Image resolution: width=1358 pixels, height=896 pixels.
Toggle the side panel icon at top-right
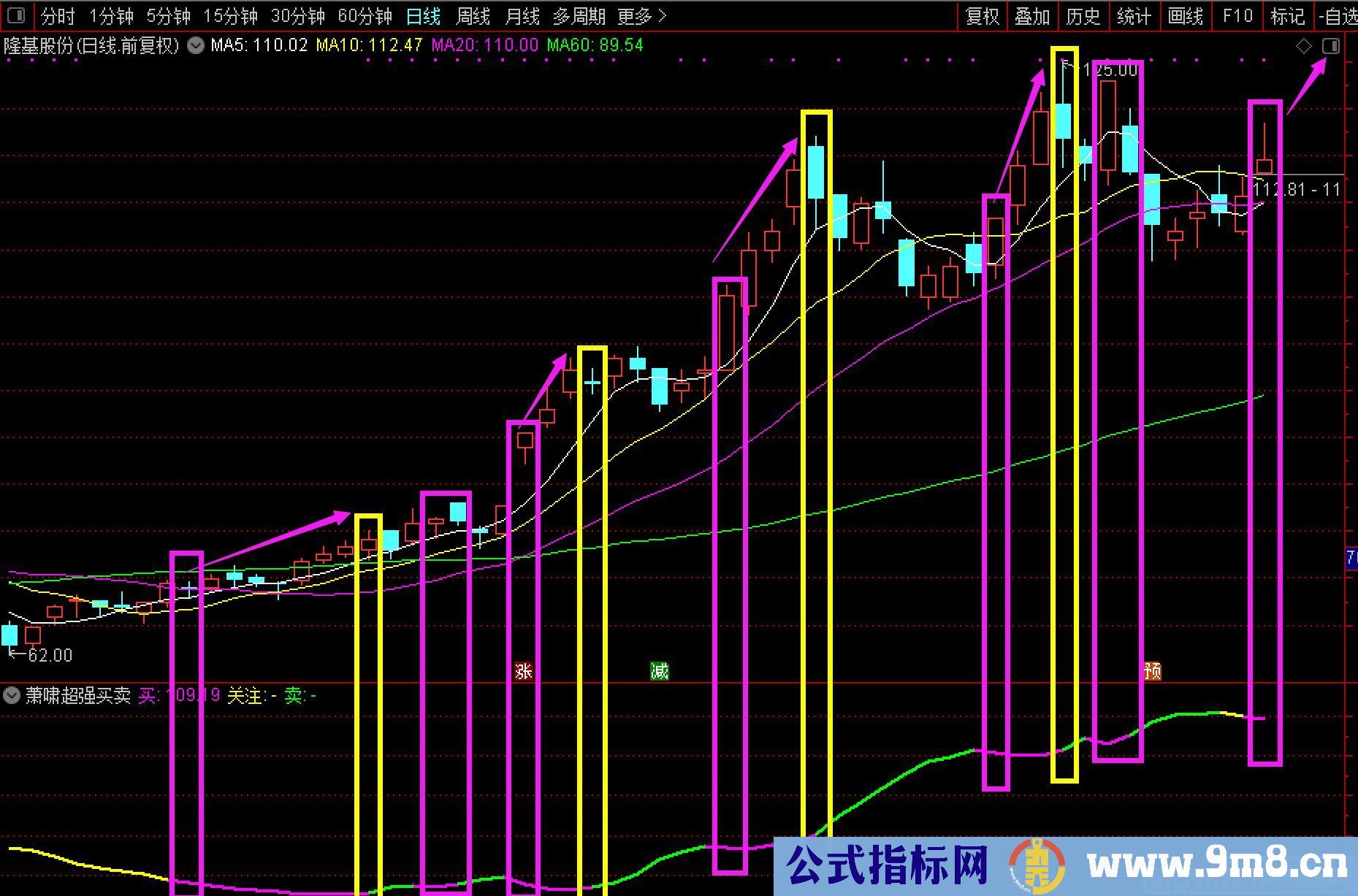[x=1330, y=46]
